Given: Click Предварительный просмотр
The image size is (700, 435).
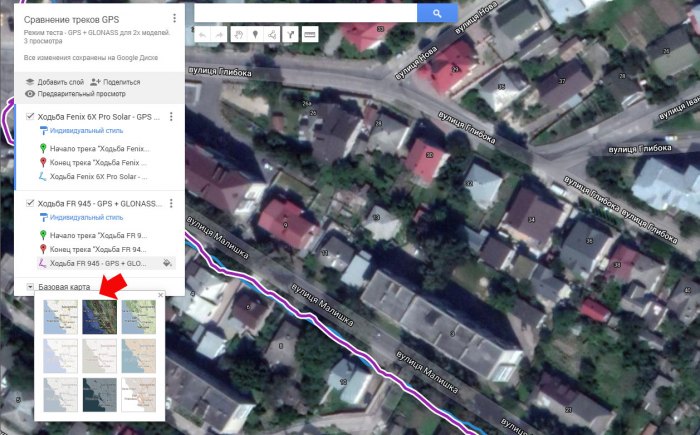Looking at the screenshot, I should pyautogui.click(x=81, y=94).
